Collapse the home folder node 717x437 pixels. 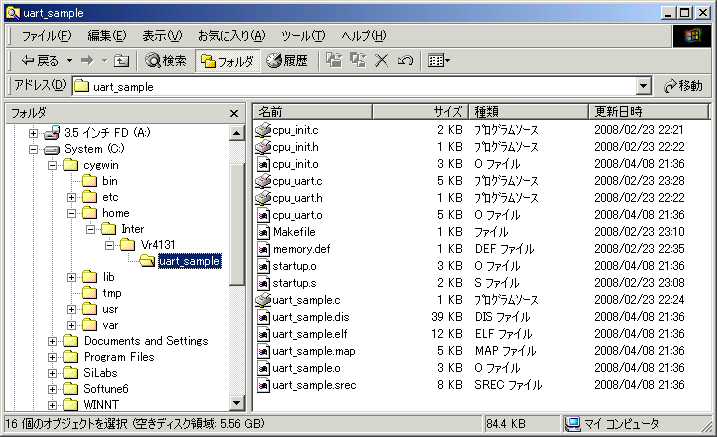click(71, 213)
